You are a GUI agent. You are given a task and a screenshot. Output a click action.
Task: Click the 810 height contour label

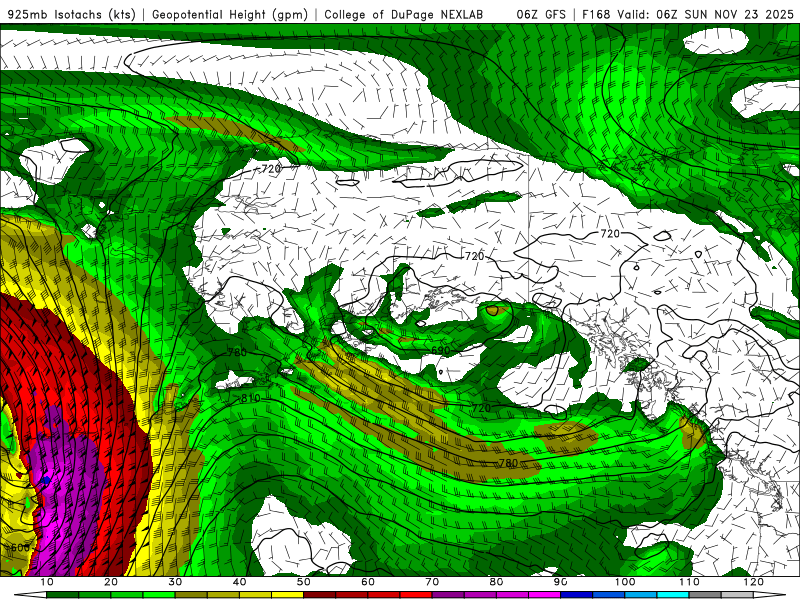click(251, 398)
